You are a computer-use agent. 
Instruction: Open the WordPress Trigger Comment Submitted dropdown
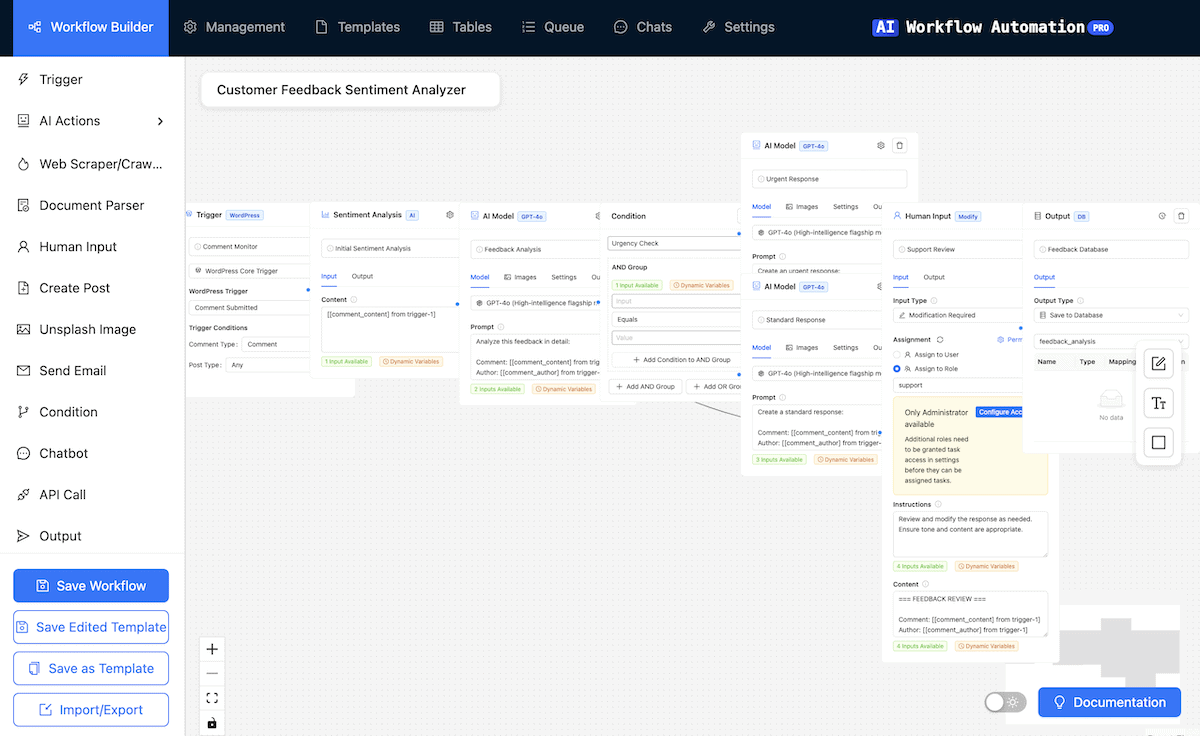(249, 308)
